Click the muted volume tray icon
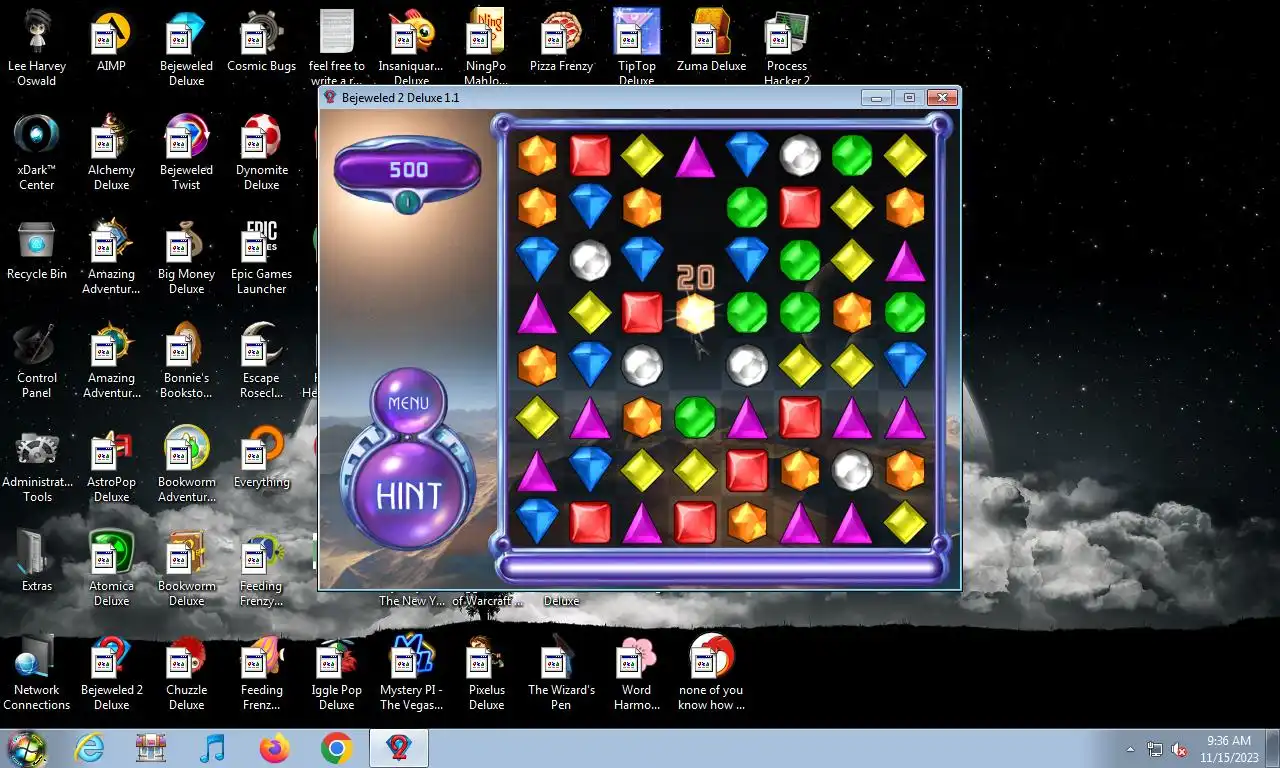This screenshot has height=768, width=1280. (1179, 749)
